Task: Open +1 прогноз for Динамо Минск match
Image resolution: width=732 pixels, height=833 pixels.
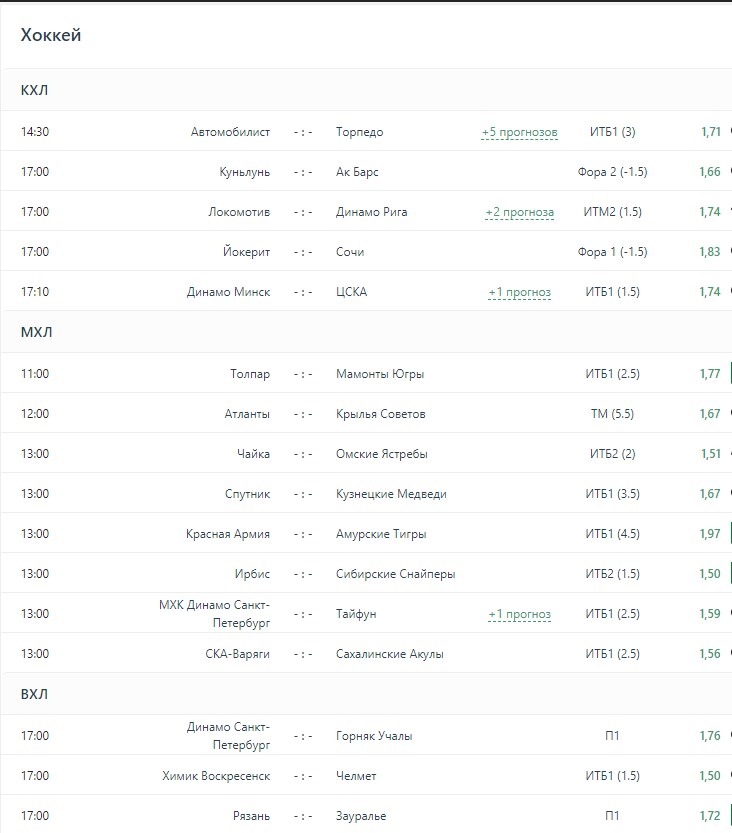Action: [x=519, y=292]
